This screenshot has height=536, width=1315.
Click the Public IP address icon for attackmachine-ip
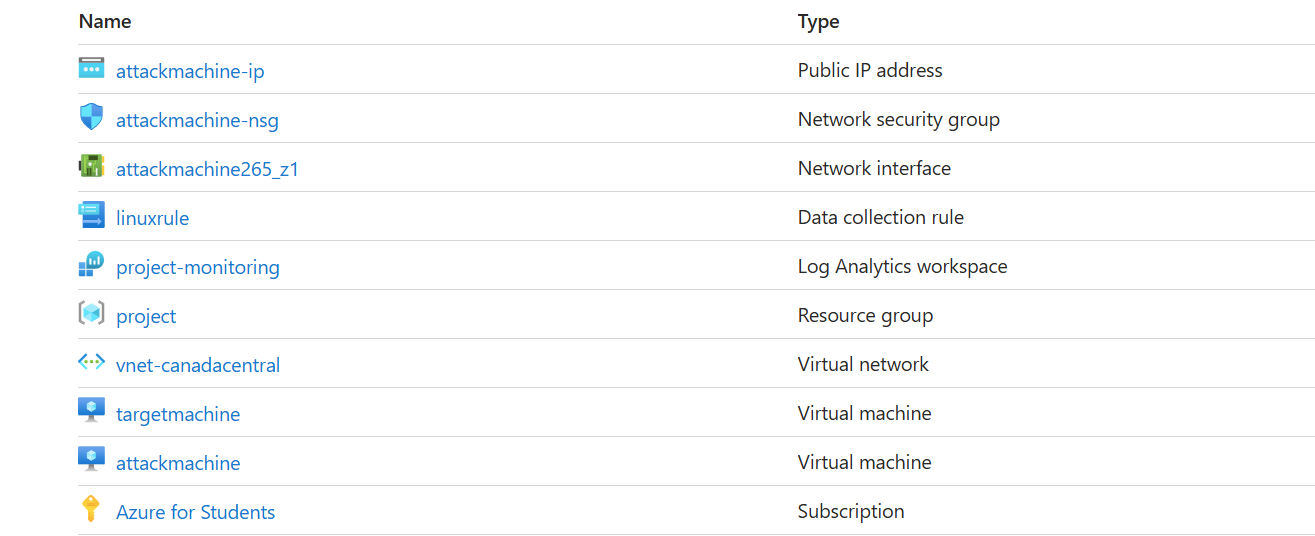[x=91, y=69]
